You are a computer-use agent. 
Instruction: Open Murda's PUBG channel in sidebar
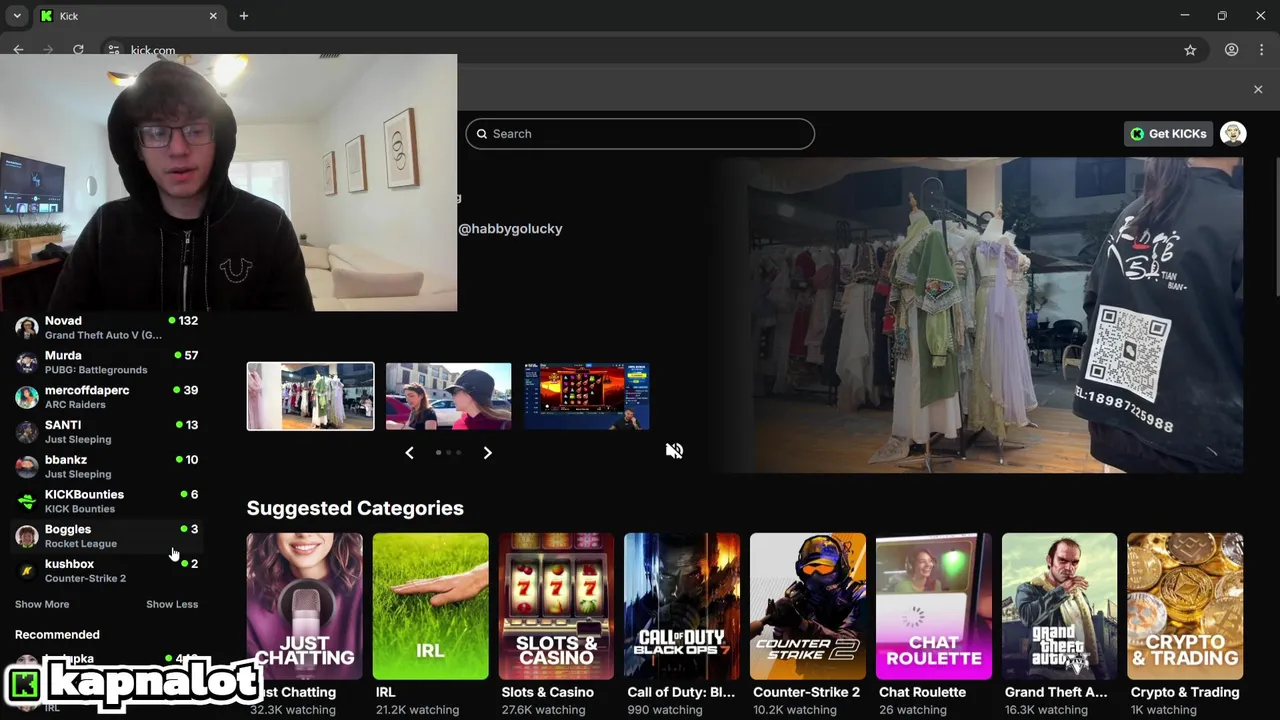[x=106, y=362]
